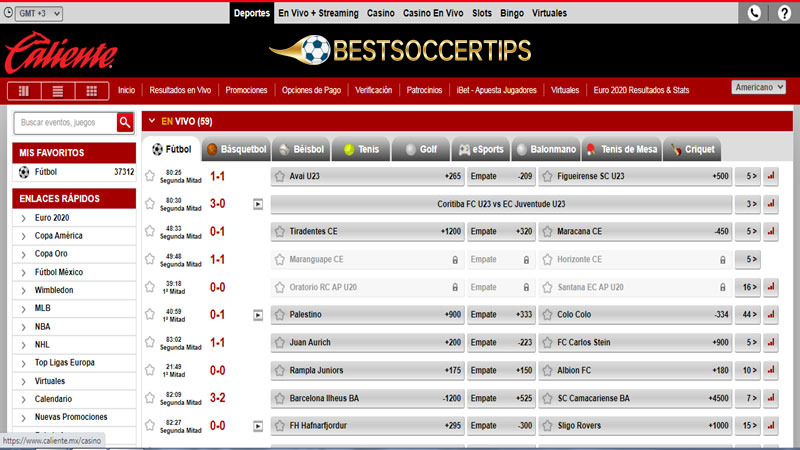Select the Tenis sport tab
800x450 pixels.
click(361, 149)
